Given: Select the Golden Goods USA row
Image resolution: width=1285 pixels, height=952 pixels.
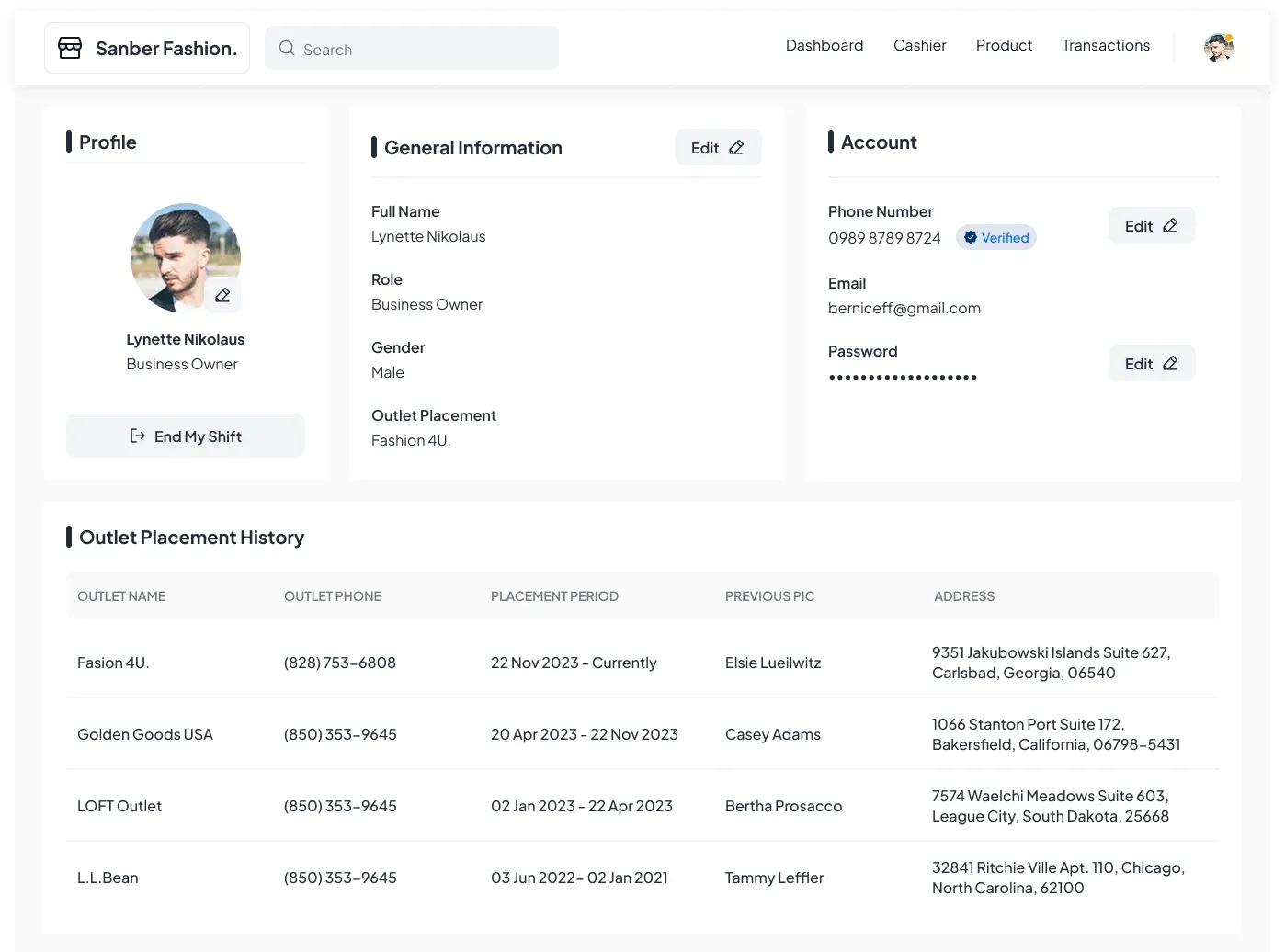Looking at the screenshot, I should (642, 734).
